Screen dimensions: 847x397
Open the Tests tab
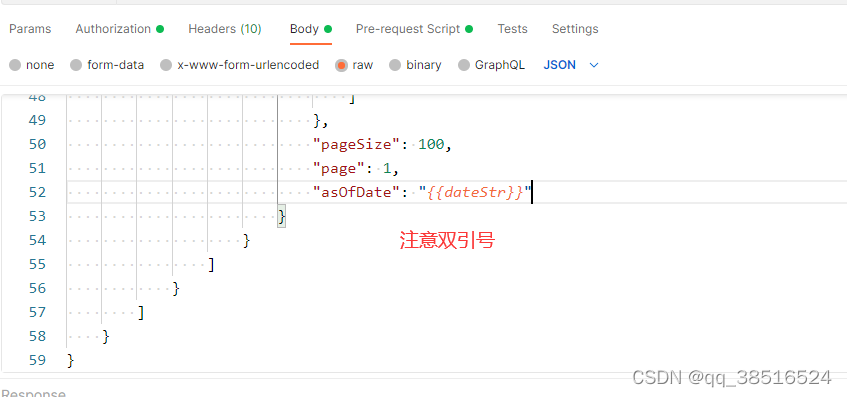512,29
